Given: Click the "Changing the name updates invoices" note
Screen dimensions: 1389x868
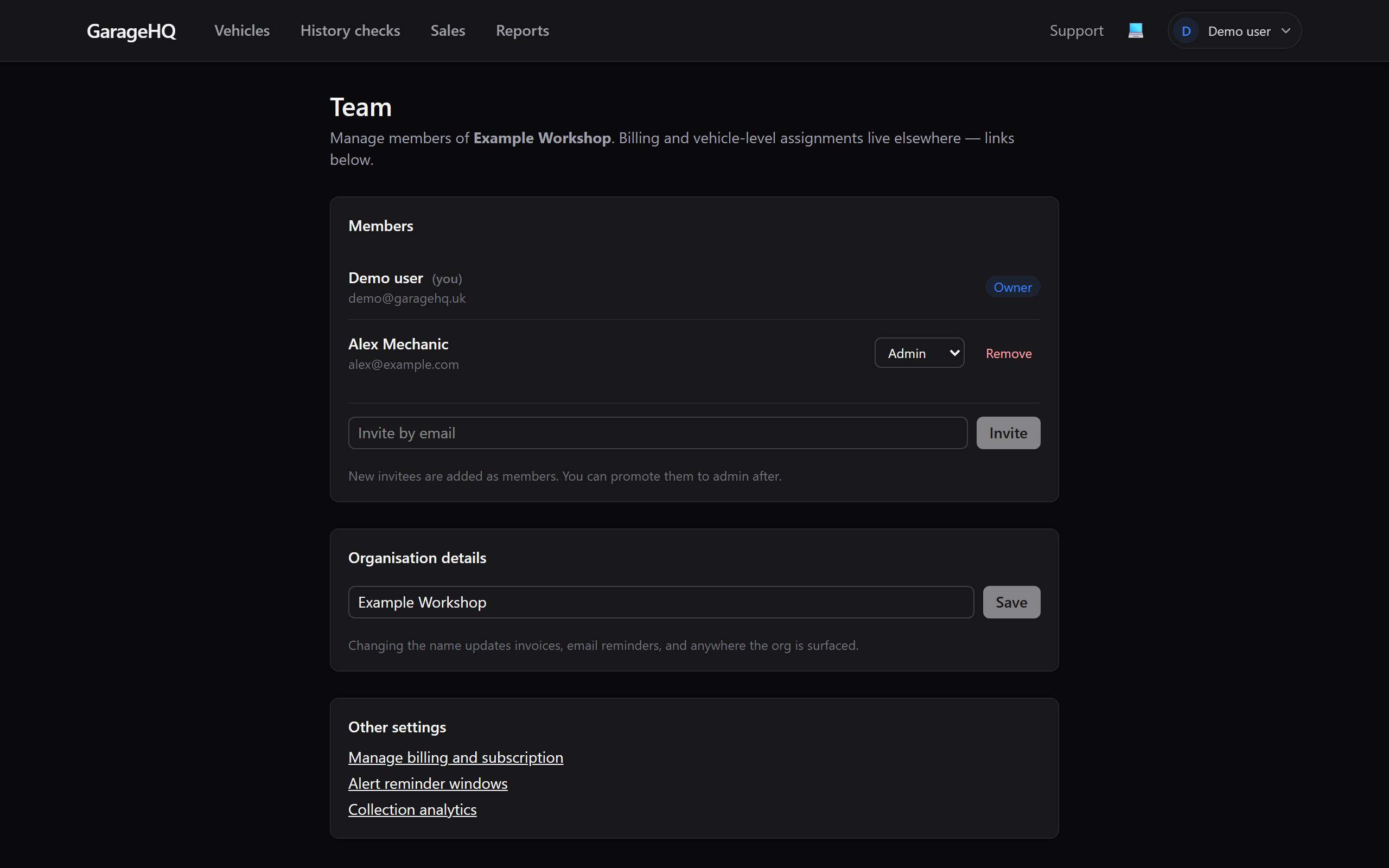Looking at the screenshot, I should tap(603, 646).
